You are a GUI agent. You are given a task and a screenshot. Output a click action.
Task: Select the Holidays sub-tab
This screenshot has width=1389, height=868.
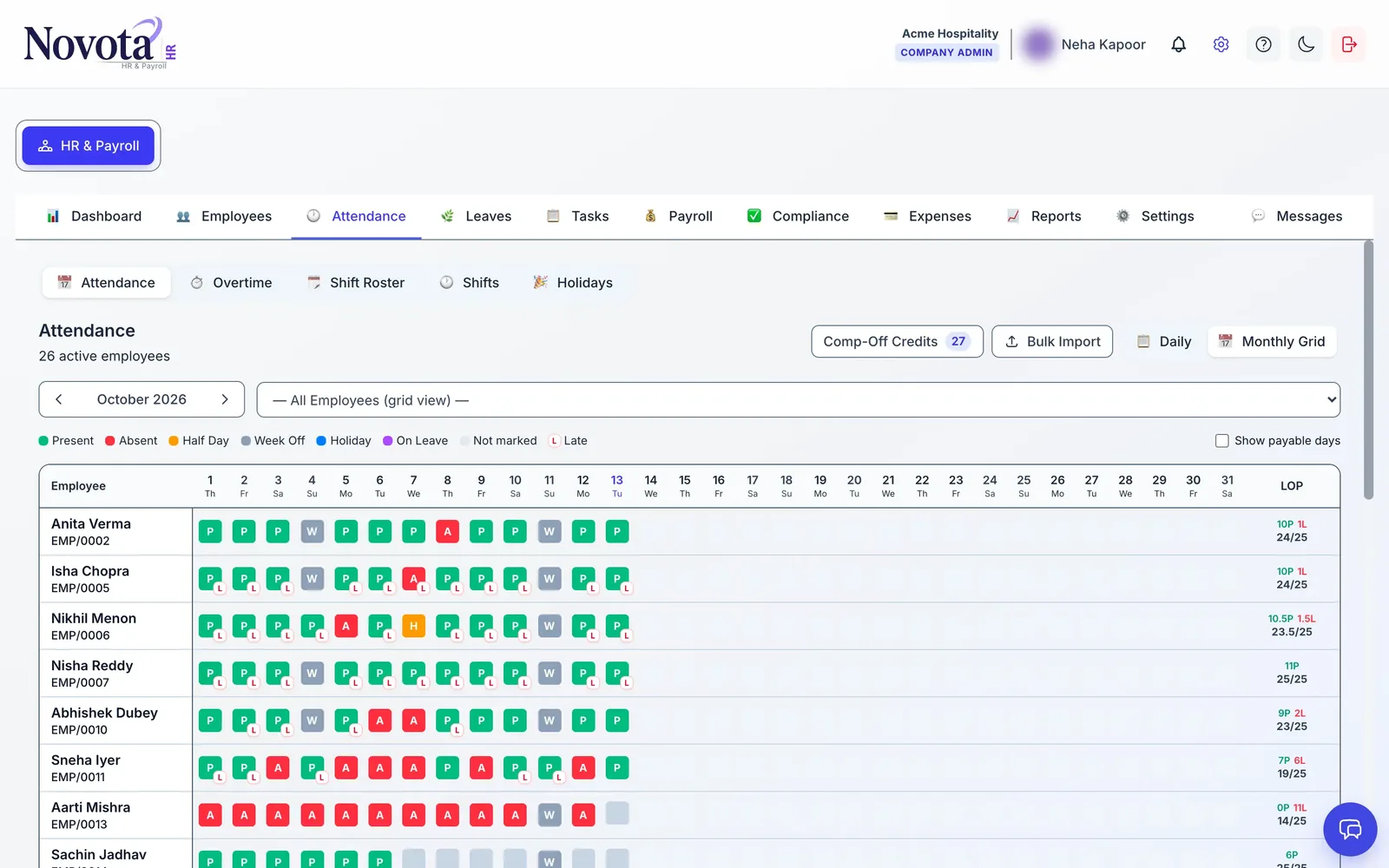573,283
